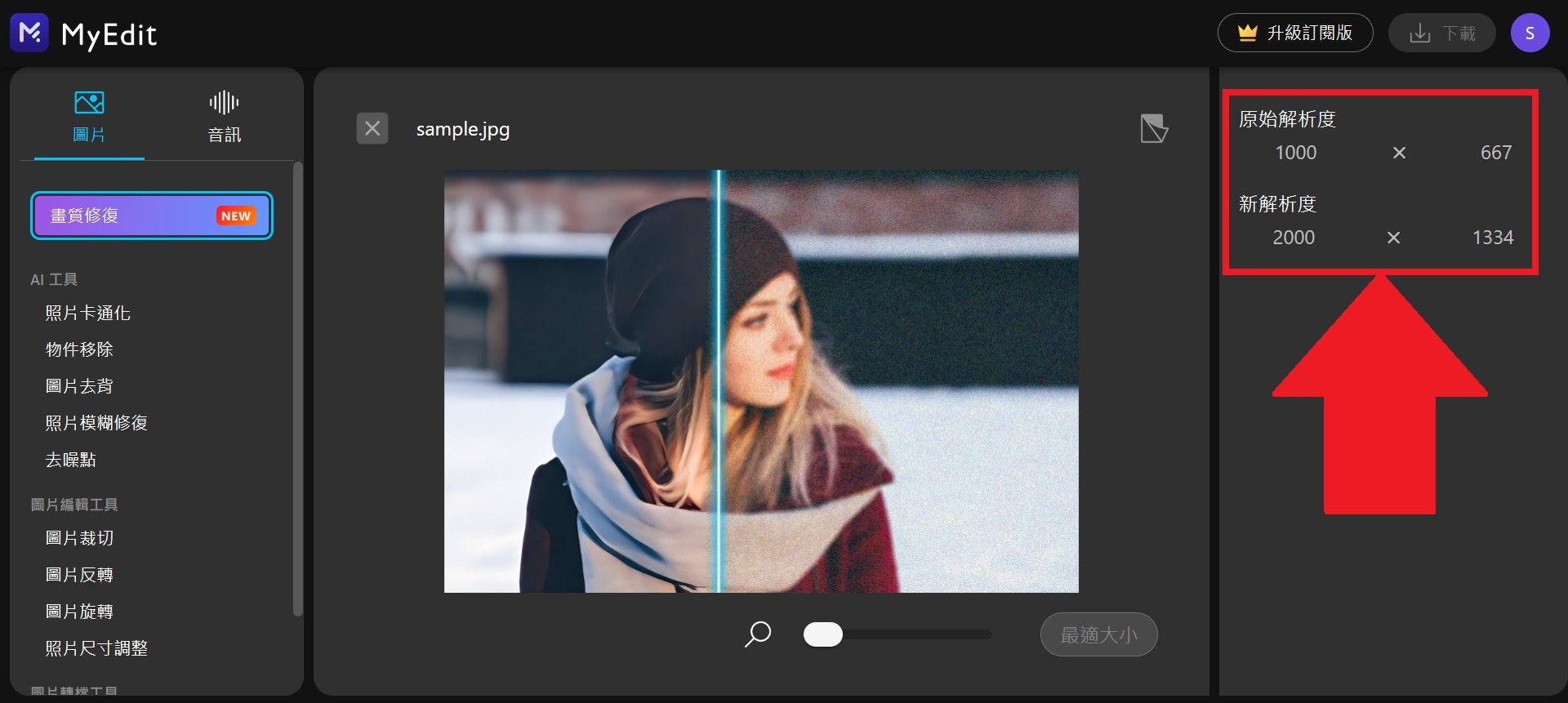This screenshot has height=703, width=1568.
Task: Click the before/after compare icon
Action: (x=1153, y=128)
